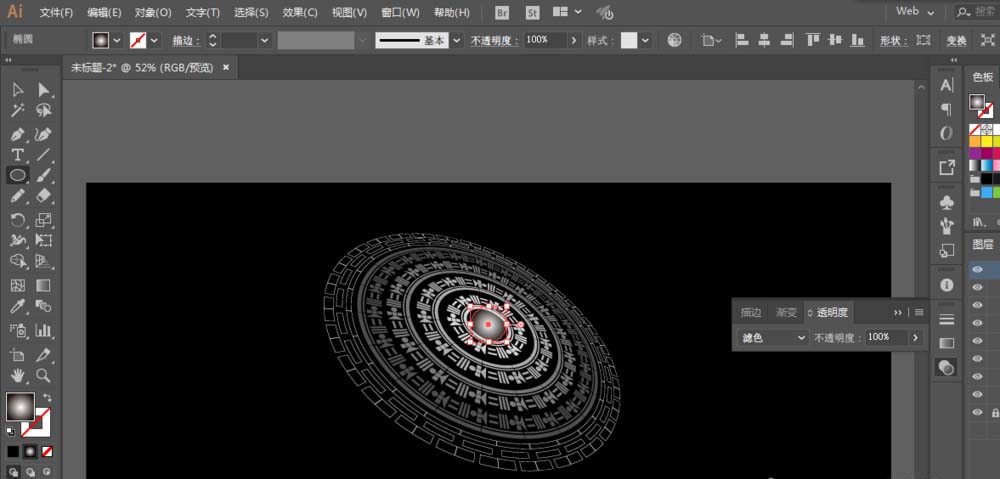Viewport: 1000px width, 479px height.
Task: Select the Rotate tool
Action: pos(17,220)
